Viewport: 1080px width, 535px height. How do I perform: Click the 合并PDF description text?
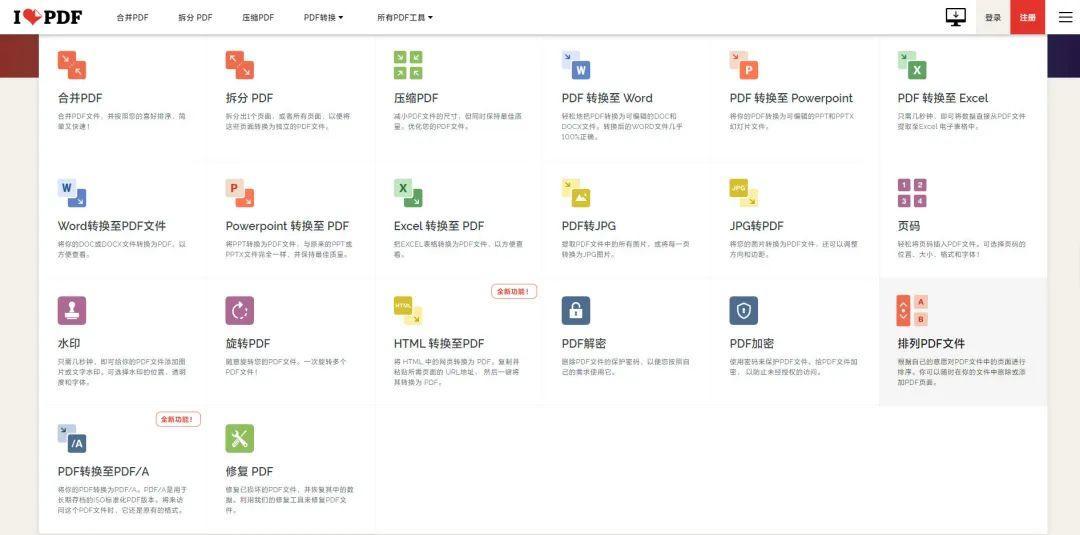pyautogui.click(x=122, y=122)
